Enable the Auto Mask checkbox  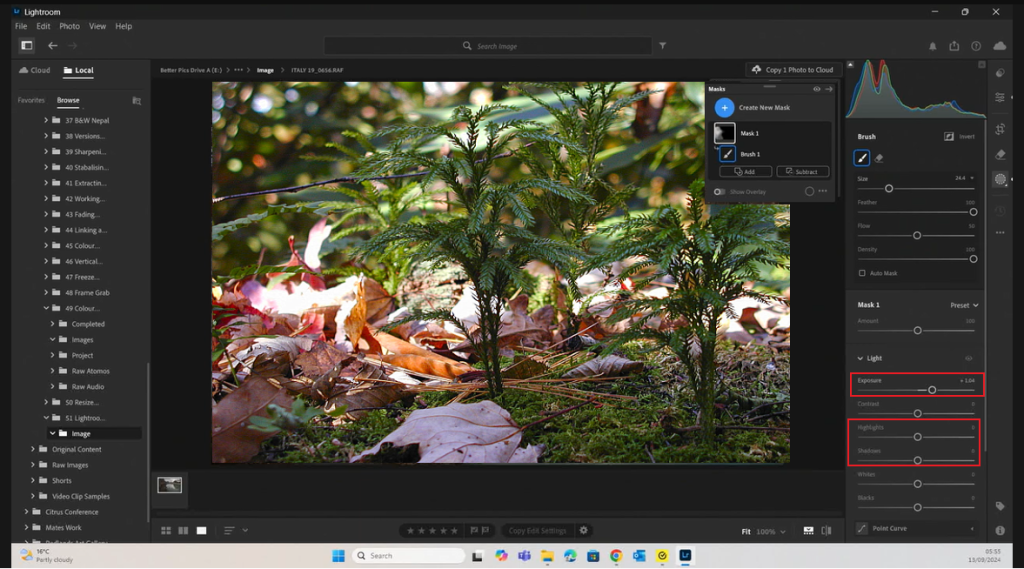862,273
